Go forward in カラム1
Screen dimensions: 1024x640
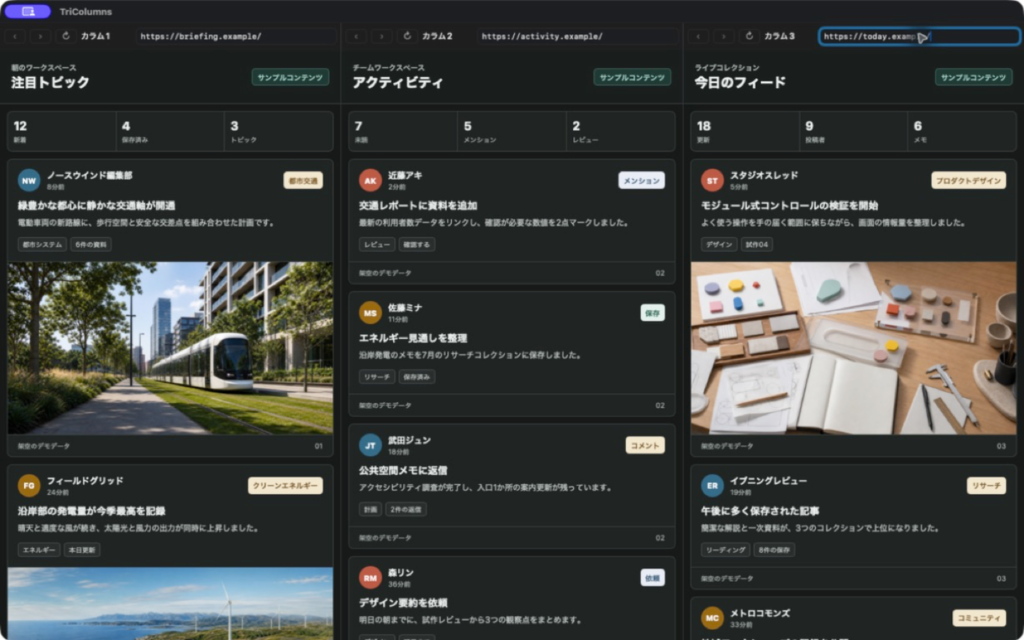coord(40,37)
